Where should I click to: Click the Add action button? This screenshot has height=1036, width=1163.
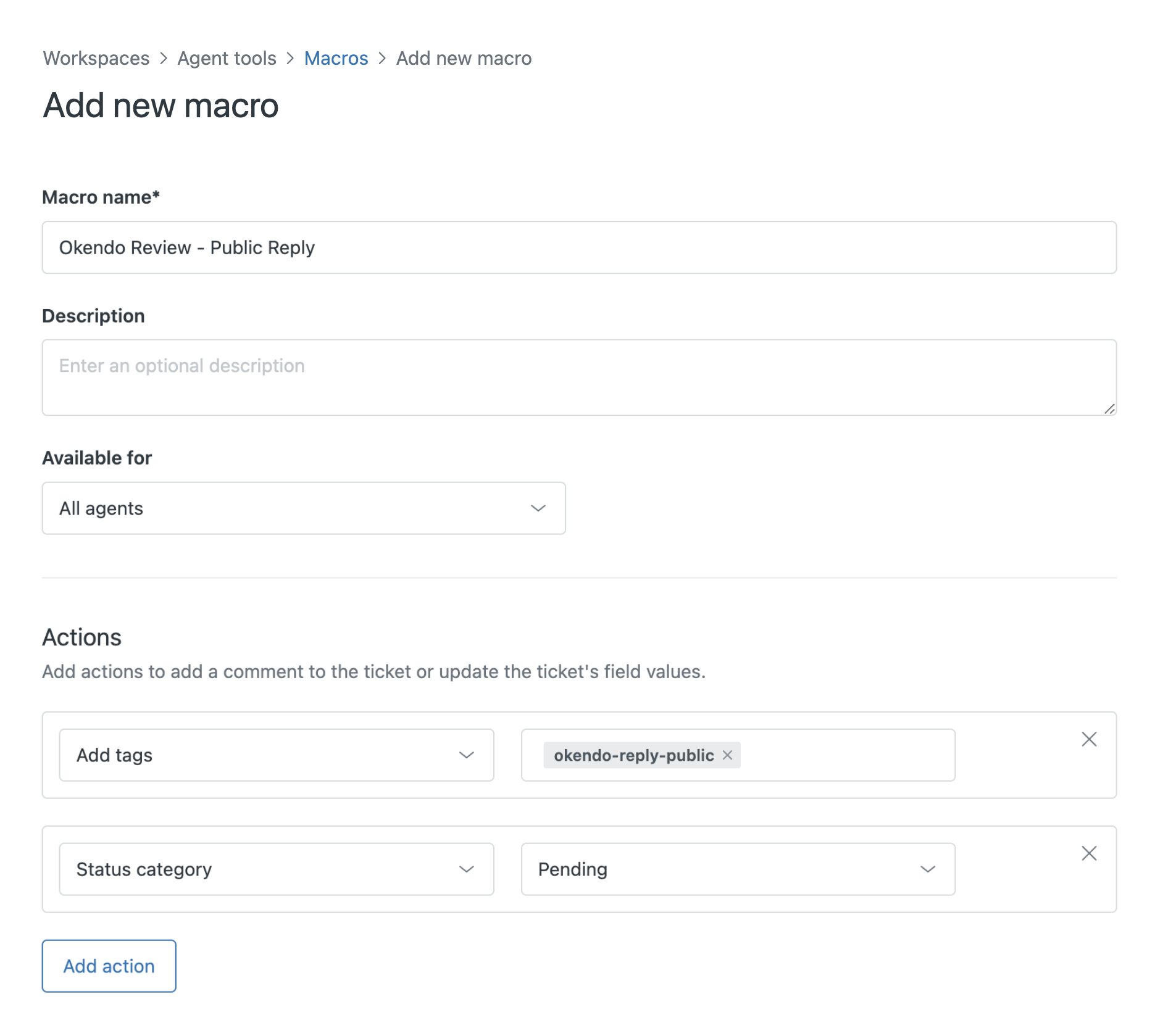pyautogui.click(x=109, y=966)
